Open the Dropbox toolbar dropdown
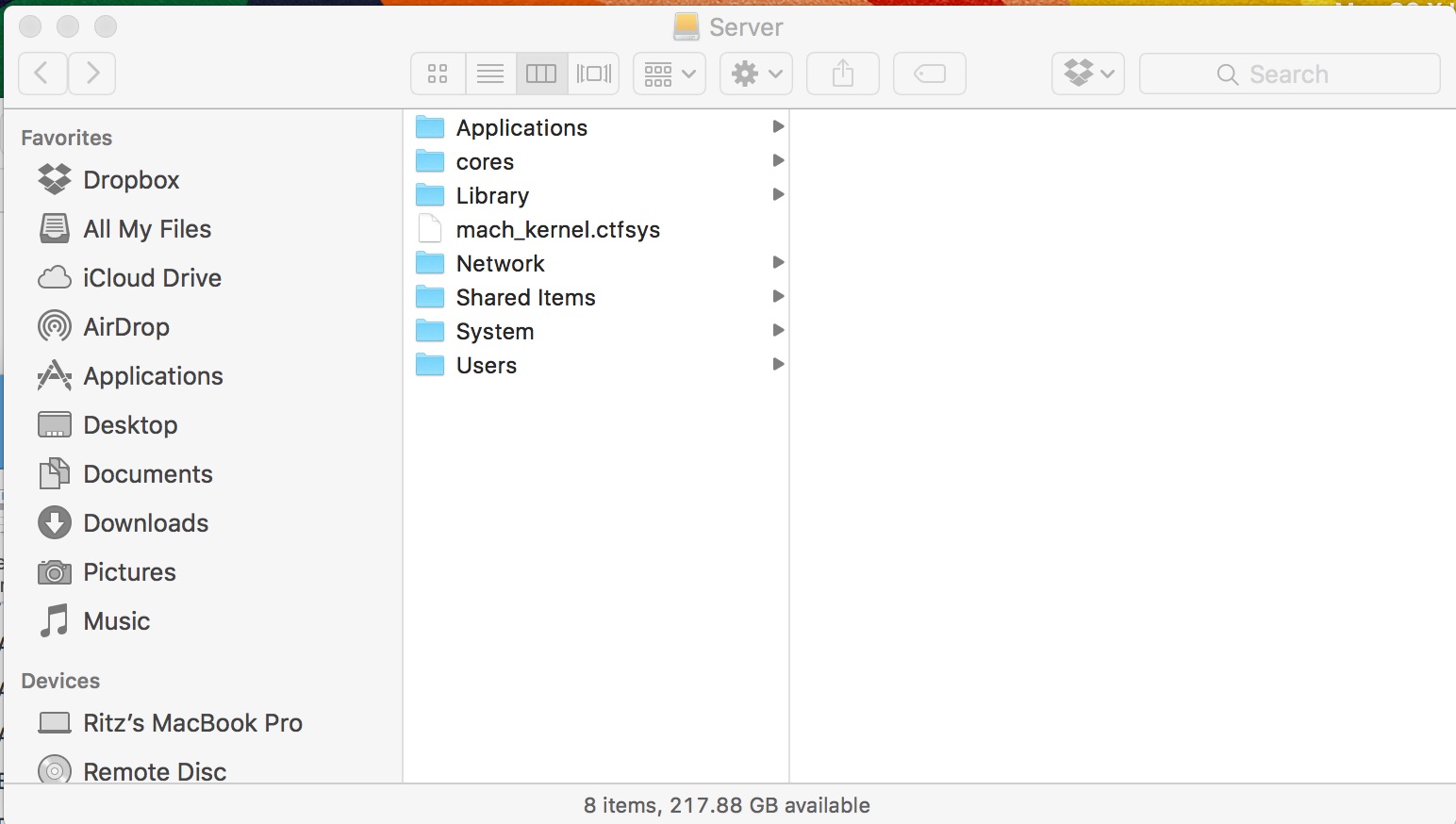 click(1088, 74)
